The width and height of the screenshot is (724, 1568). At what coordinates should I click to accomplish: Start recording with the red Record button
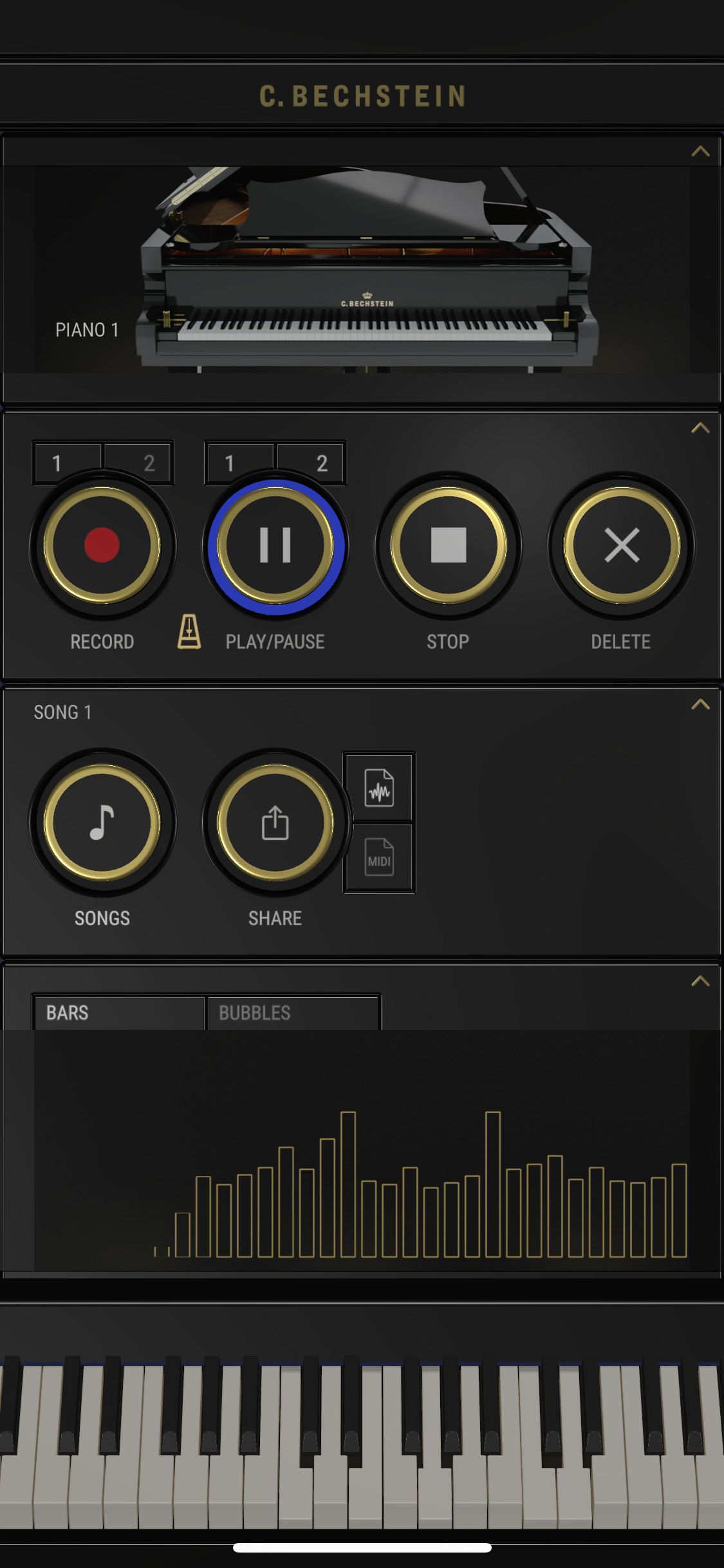pos(102,545)
